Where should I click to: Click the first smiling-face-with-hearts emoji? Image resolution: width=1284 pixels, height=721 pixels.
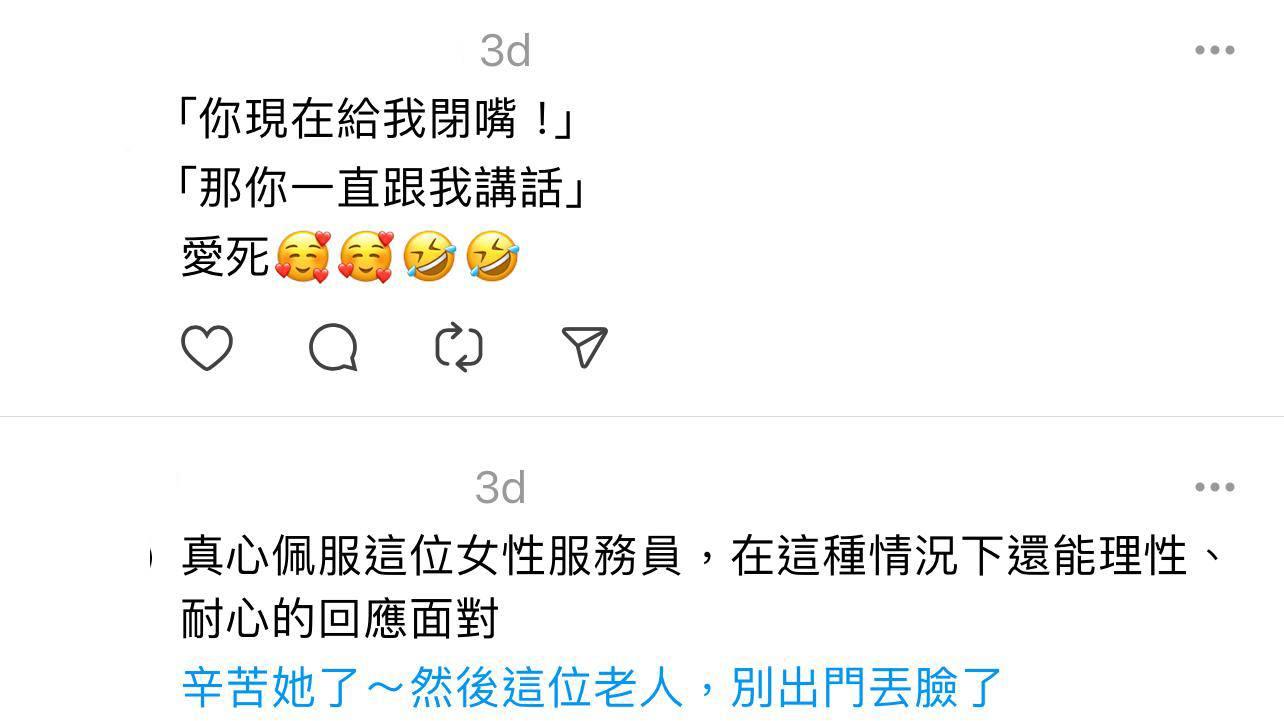302,256
